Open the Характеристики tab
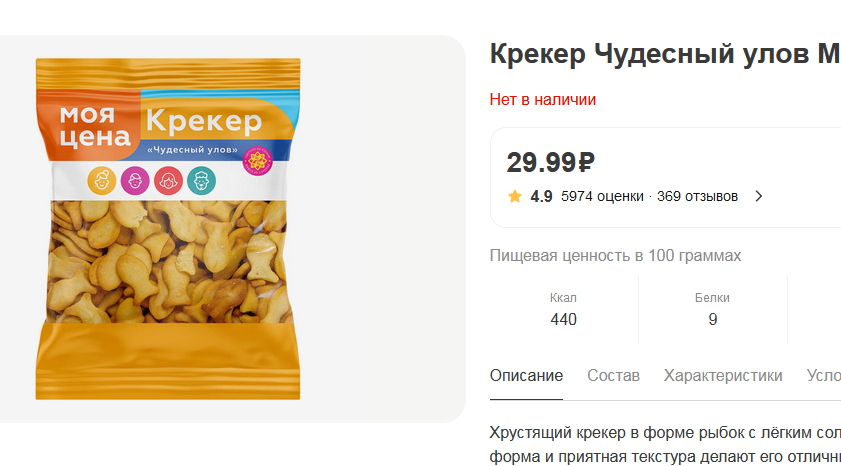The height and width of the screenshot is (466, 841). 723,375
